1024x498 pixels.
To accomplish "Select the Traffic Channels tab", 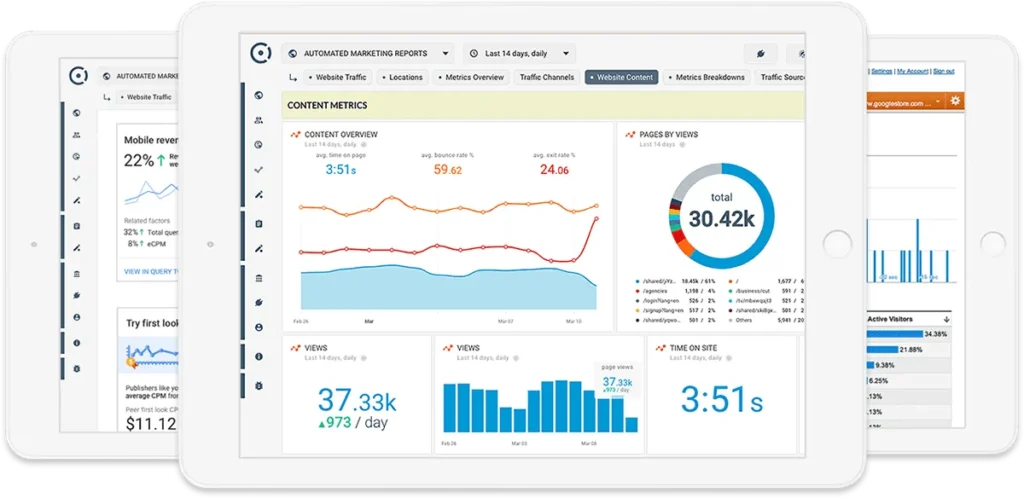I will pos(546,77).
